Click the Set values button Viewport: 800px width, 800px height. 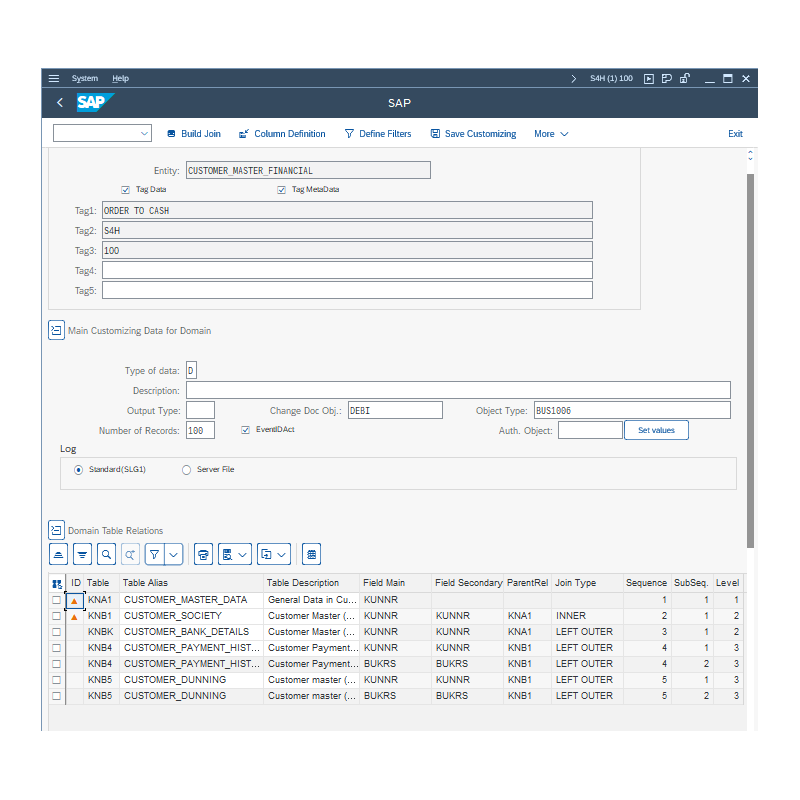656,430
